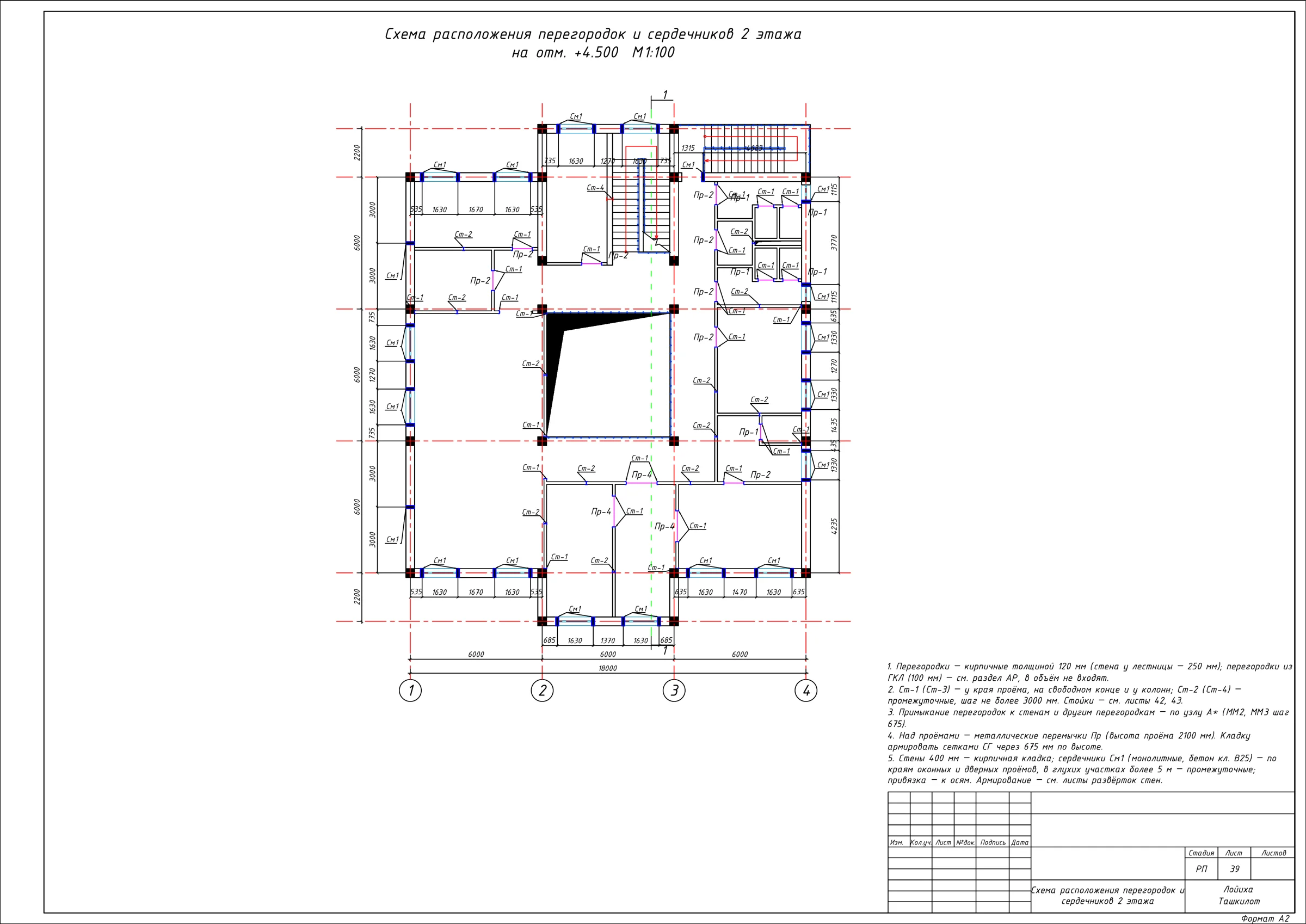Click note 2 starting 'Ст-1 (Ст-3)'
Viewport: 1306px width, 924px height.
click(1064, 695)
